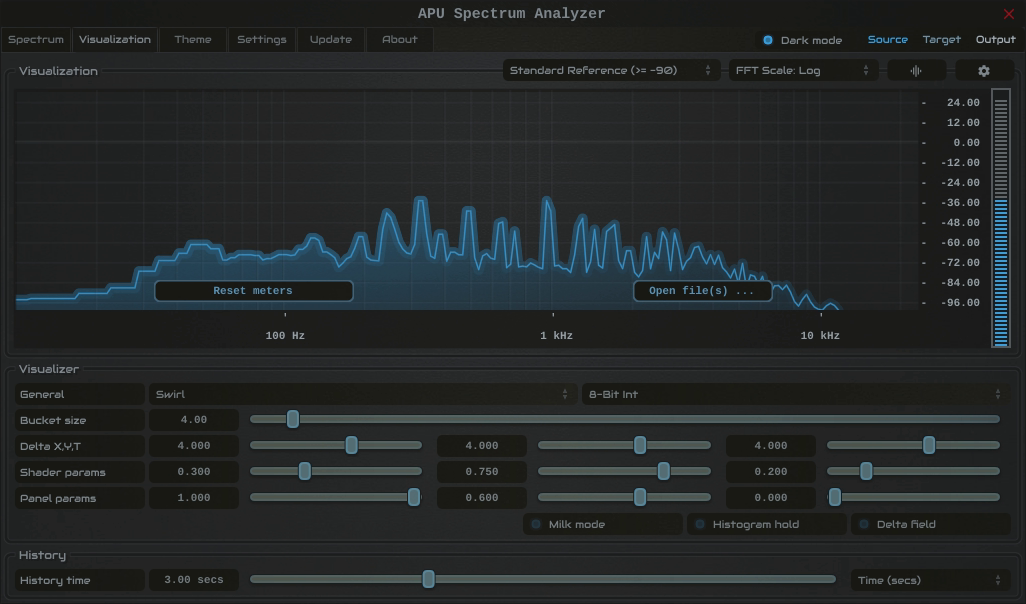Click the Bucket size slider handle

[x=293, y=419]
